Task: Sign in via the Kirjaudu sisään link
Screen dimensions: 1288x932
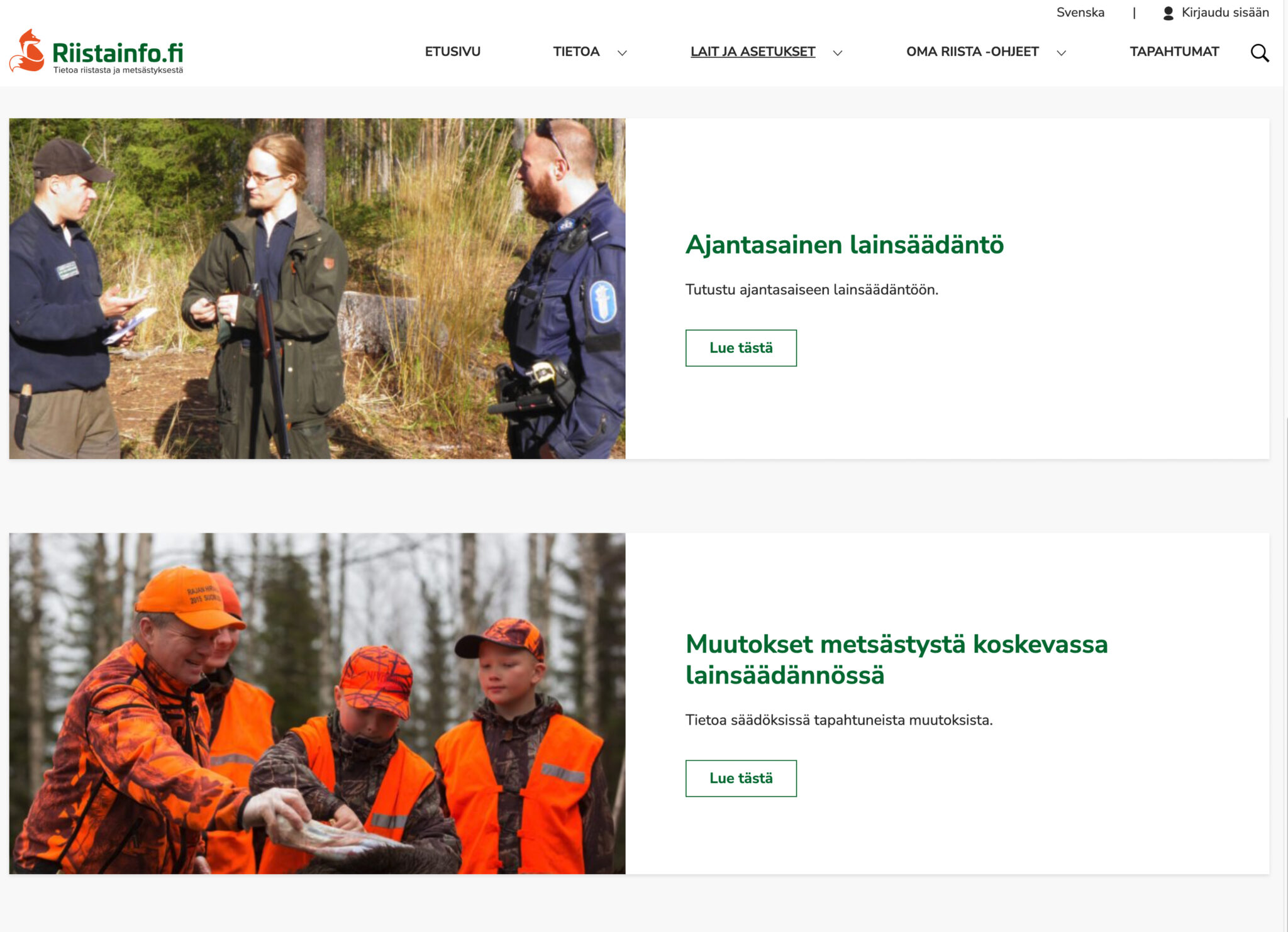Action: [1226, 12]
